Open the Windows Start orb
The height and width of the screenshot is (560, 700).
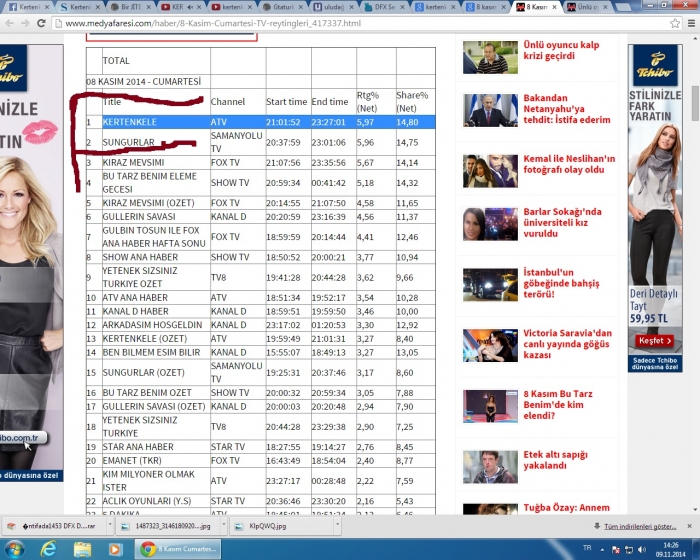pyautogui.click(x=15, y=549)
